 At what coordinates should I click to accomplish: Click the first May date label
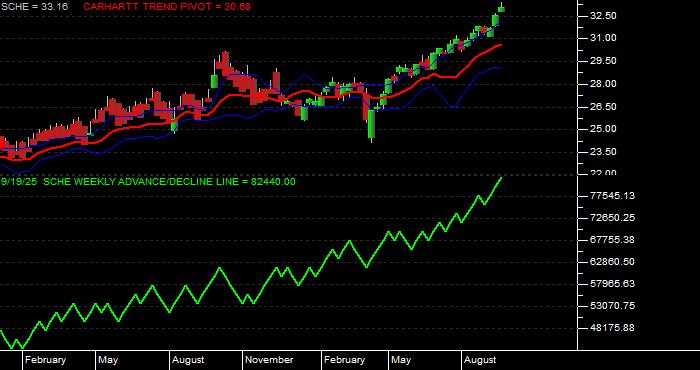click(108, 360)
